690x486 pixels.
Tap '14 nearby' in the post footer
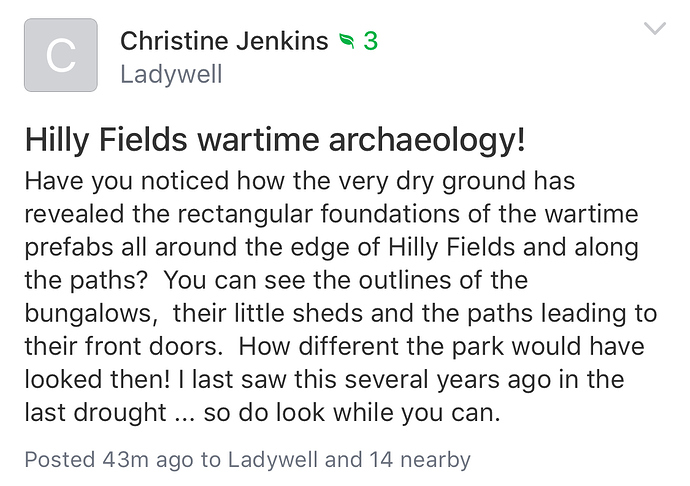point(418,460)
